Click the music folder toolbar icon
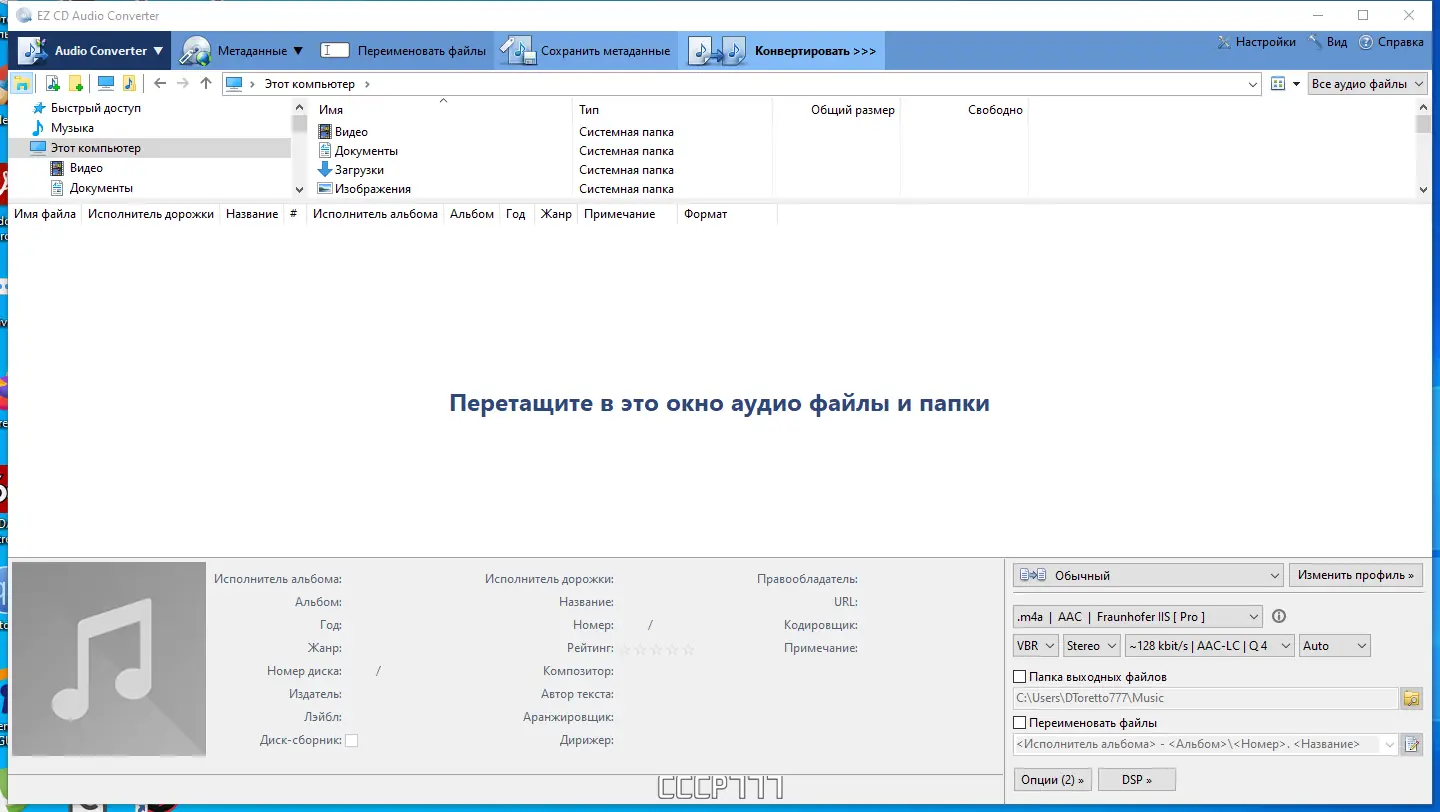1440x812 pixels. coord(129,83)
